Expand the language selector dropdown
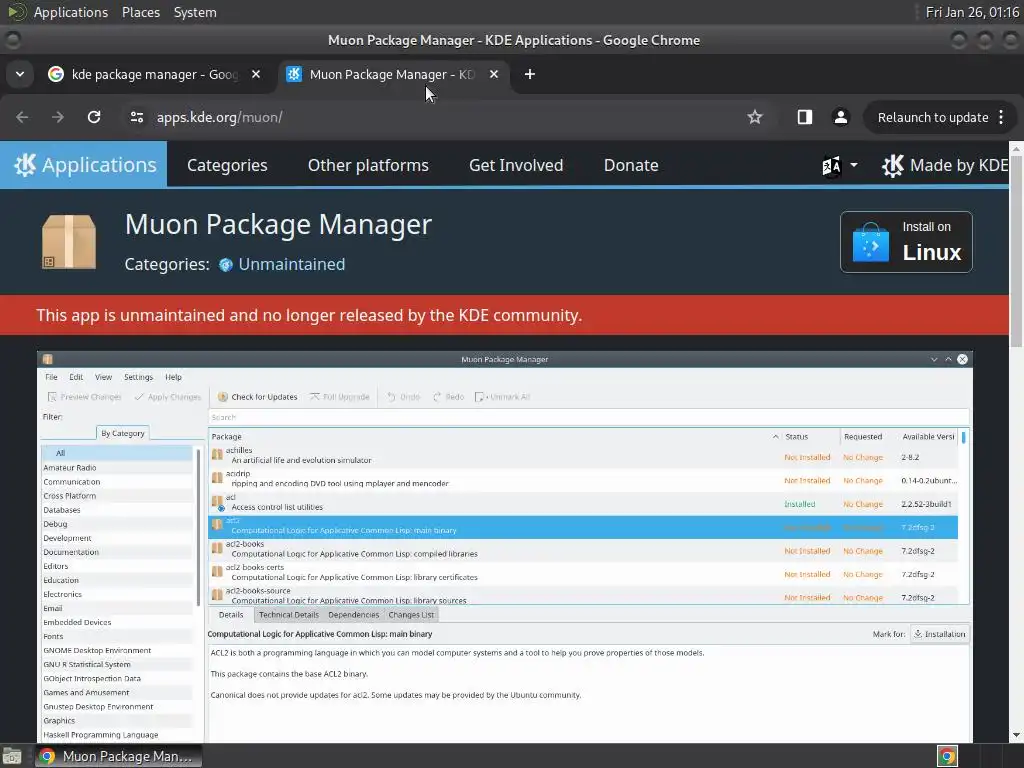This screenshot has width=1024, height=768. 839,166
